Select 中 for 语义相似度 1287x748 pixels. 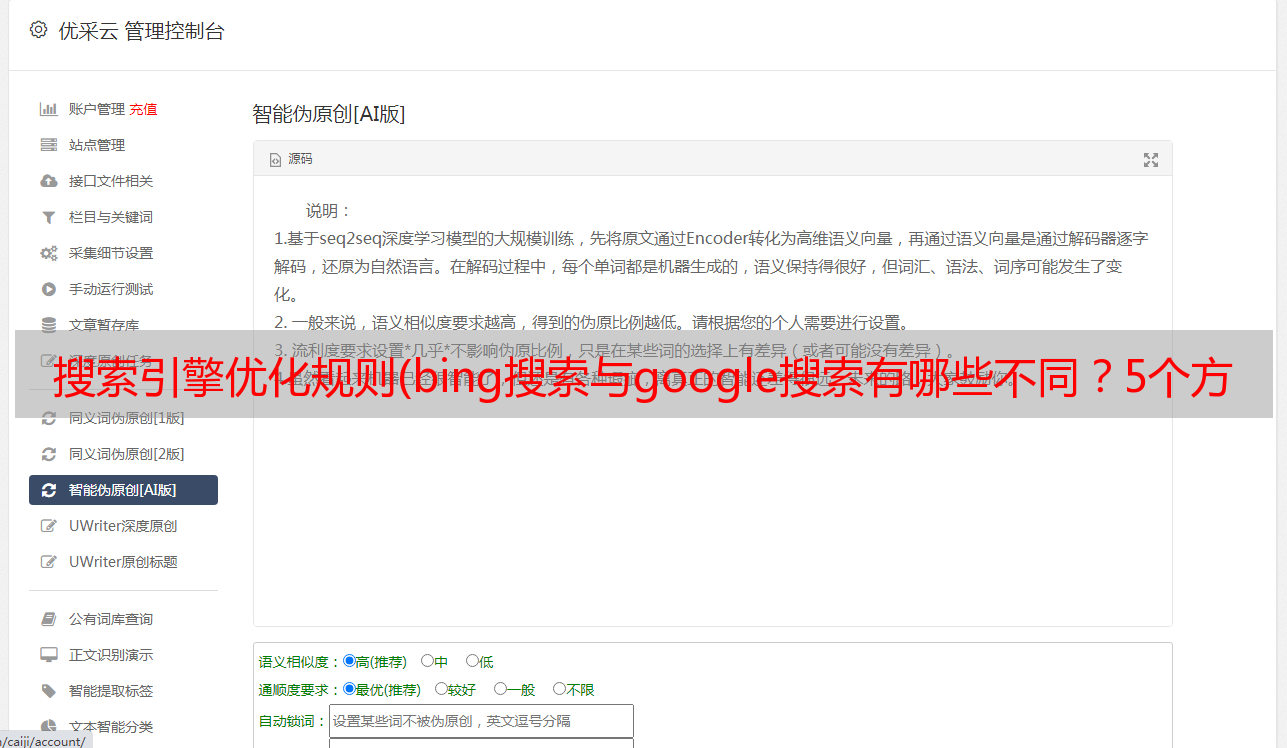pyautogui.click(x=427, y=661)
